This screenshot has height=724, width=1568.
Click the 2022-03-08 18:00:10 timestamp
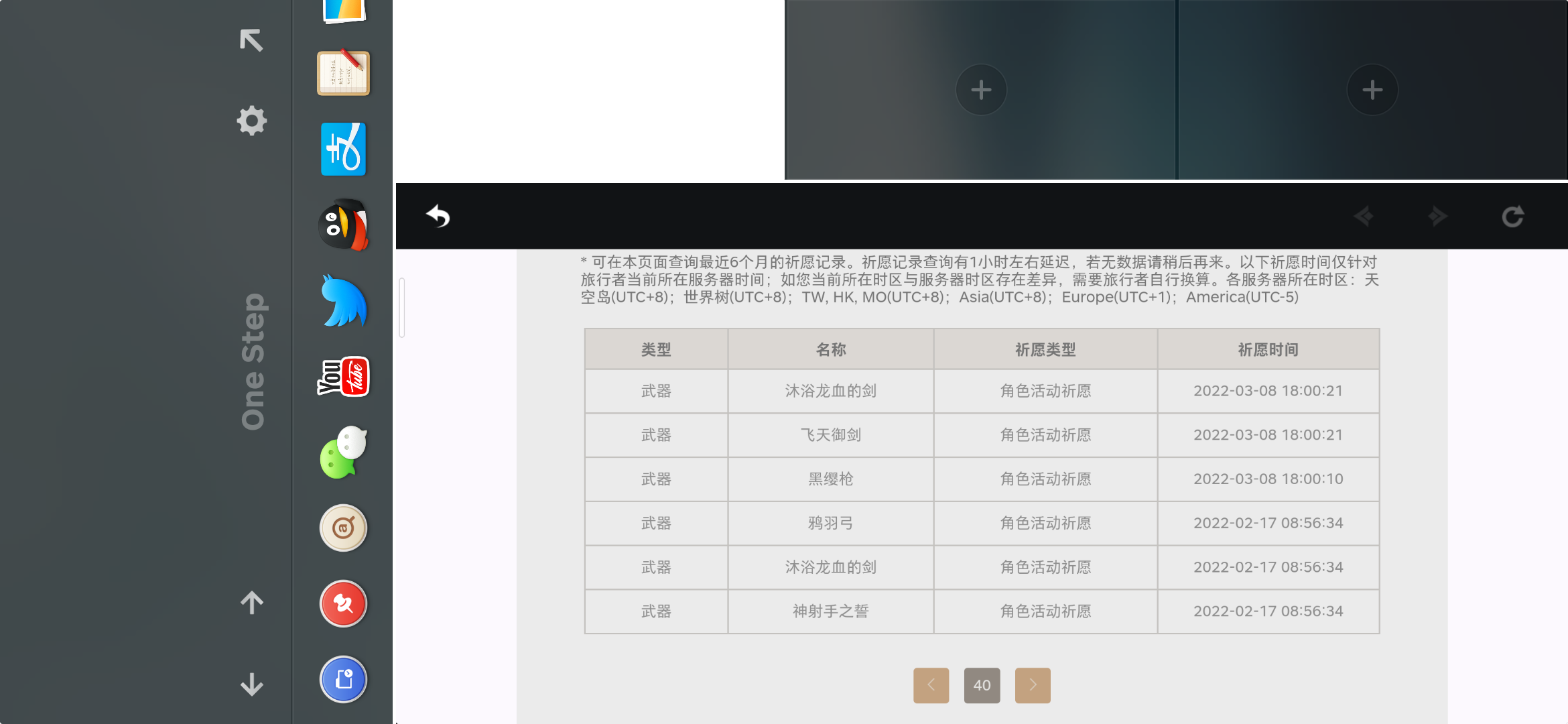tap(1268, 479)
